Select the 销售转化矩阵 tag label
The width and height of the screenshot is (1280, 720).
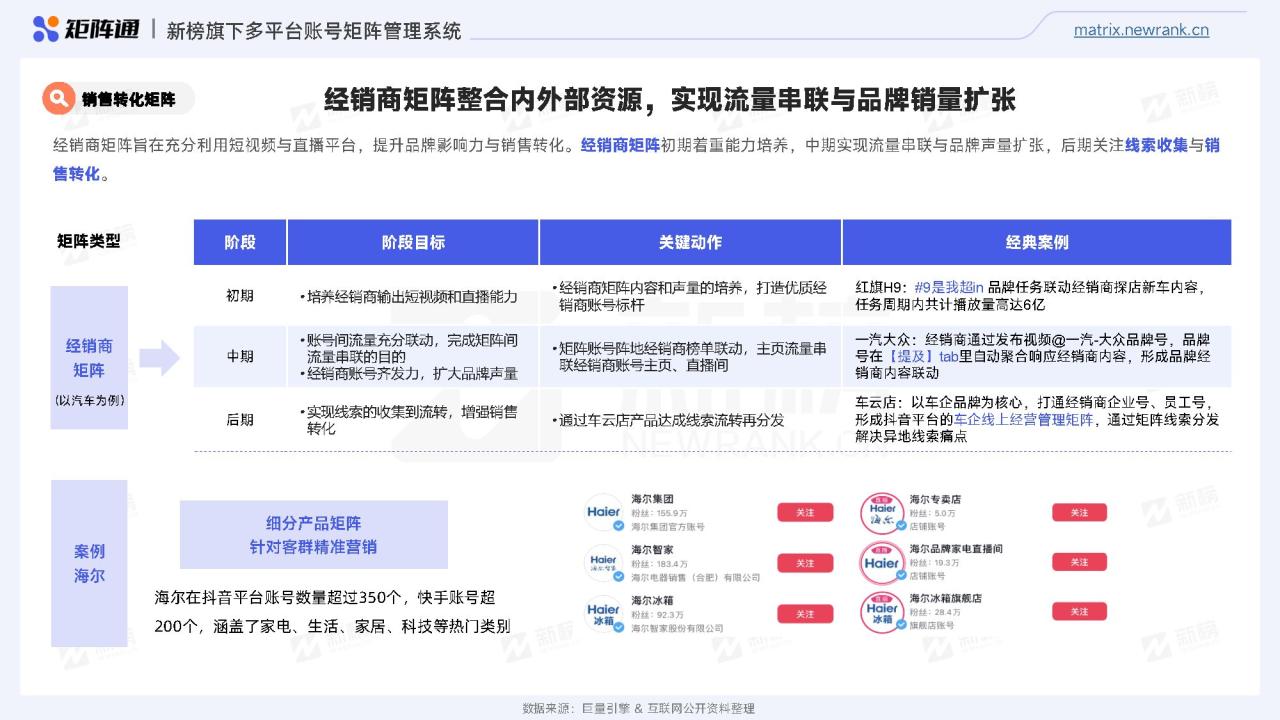click(128, 99)
